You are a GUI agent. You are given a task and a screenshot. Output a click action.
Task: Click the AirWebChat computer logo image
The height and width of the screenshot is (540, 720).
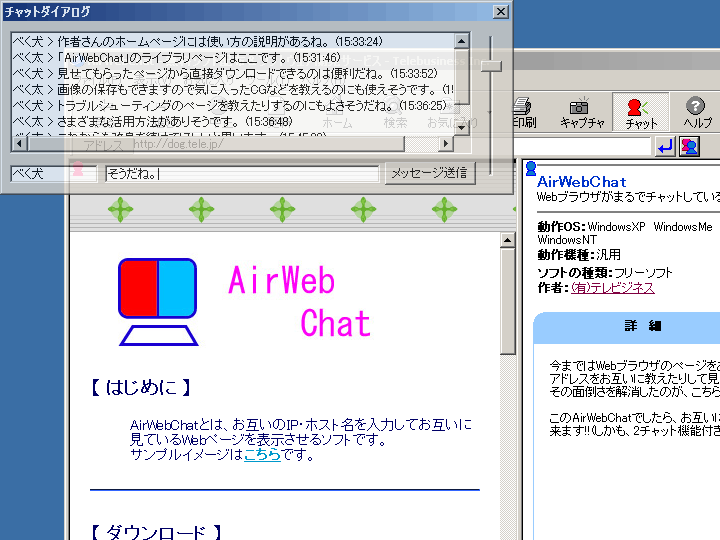click(x=158, y=302)
